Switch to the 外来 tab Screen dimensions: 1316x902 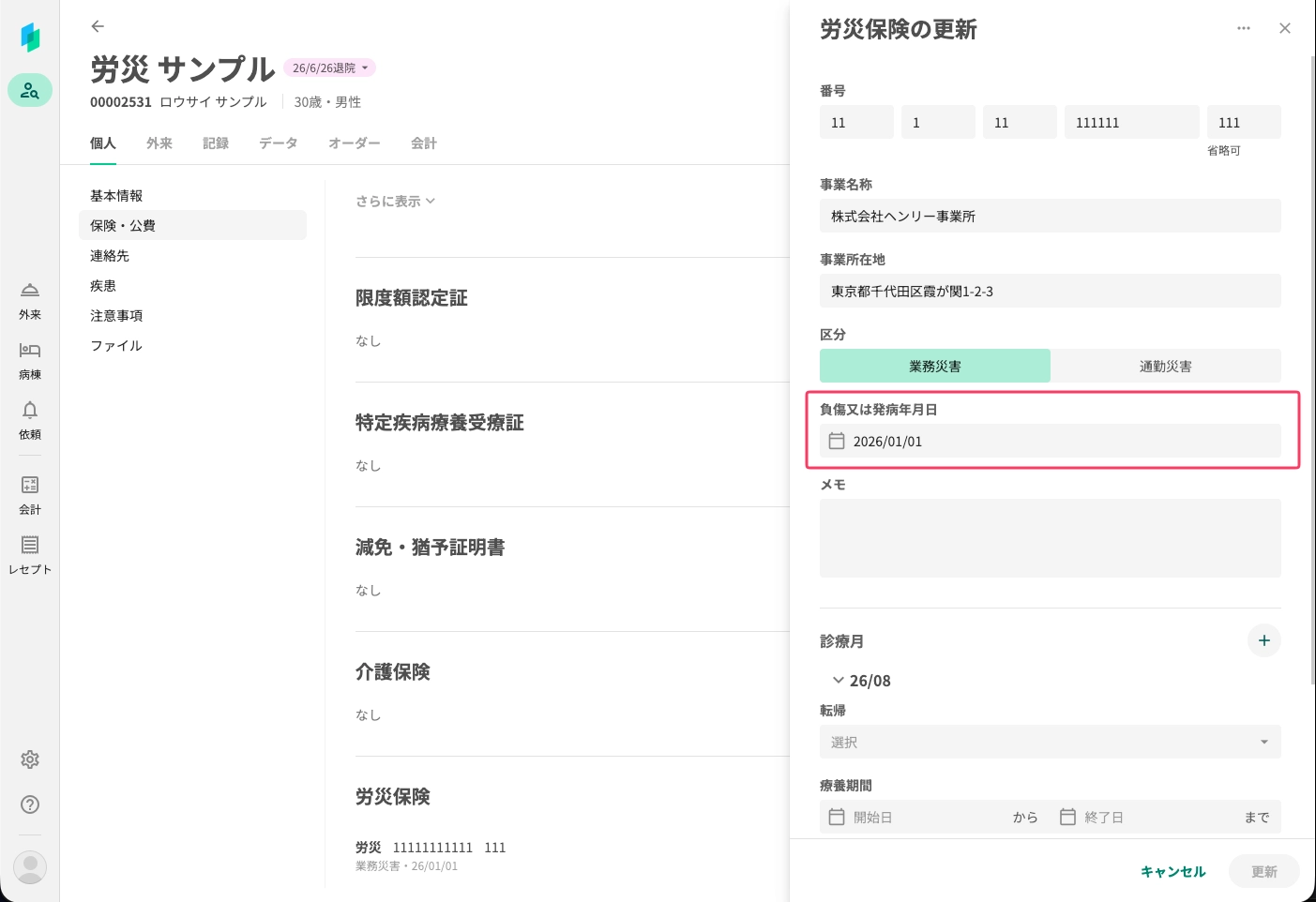[159, 143]
